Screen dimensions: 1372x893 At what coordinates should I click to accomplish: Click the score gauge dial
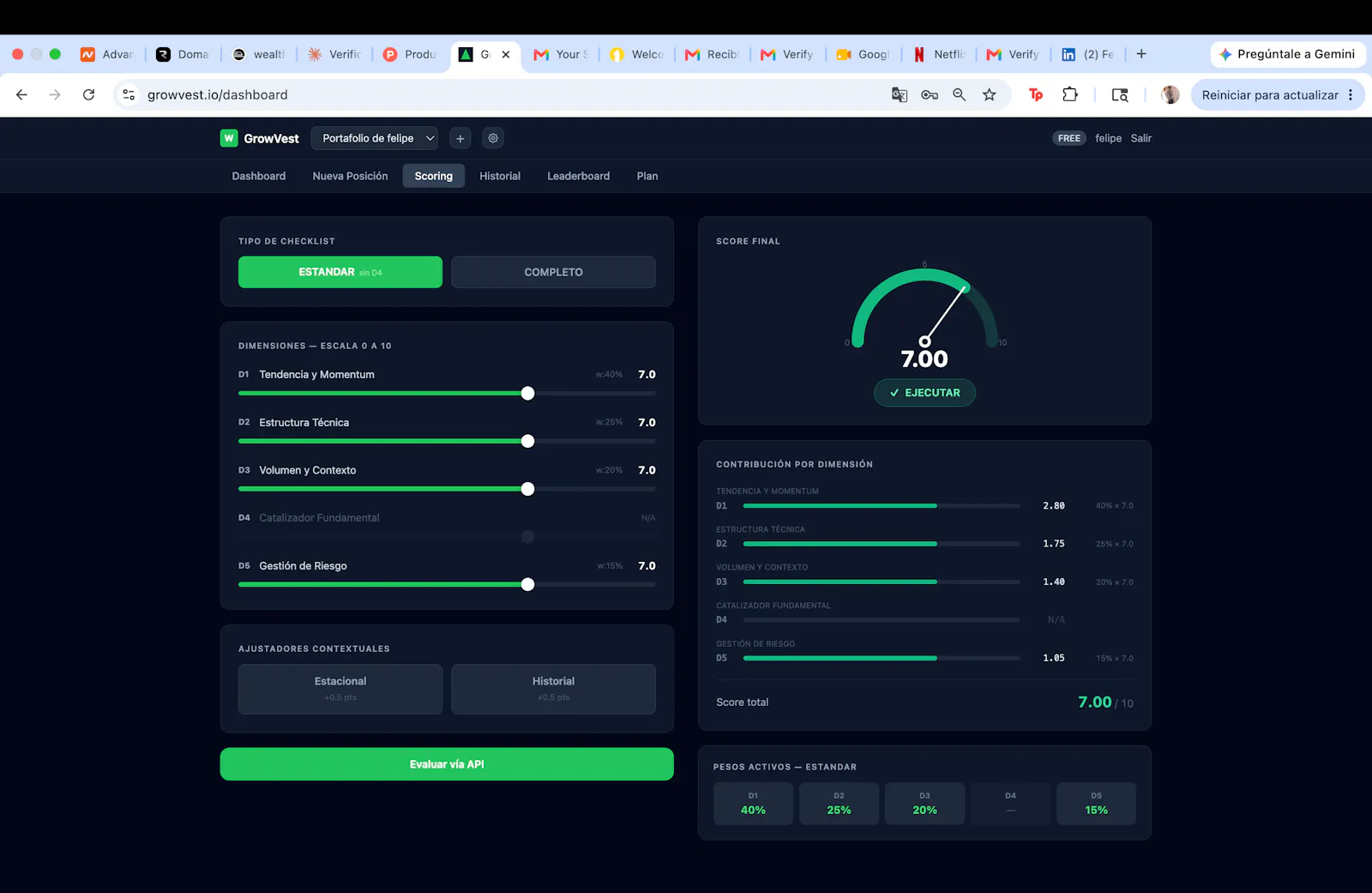pyautogui.click(x=924, y=309)
